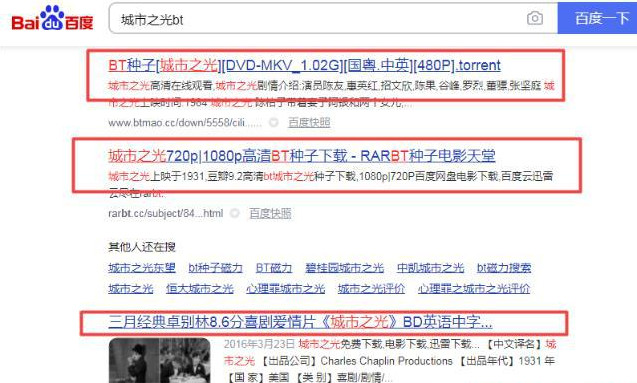
Task: Open the BT种子 城市之光 DVD-MKV torrent result
Action: pyautogui.click(x=304, y=65)
